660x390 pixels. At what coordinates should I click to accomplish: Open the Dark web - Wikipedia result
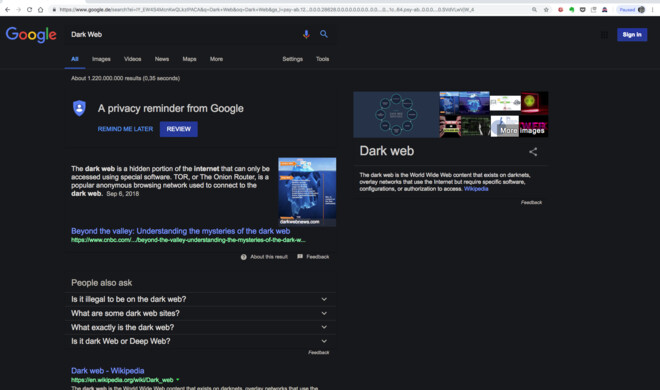coord(108,371)
